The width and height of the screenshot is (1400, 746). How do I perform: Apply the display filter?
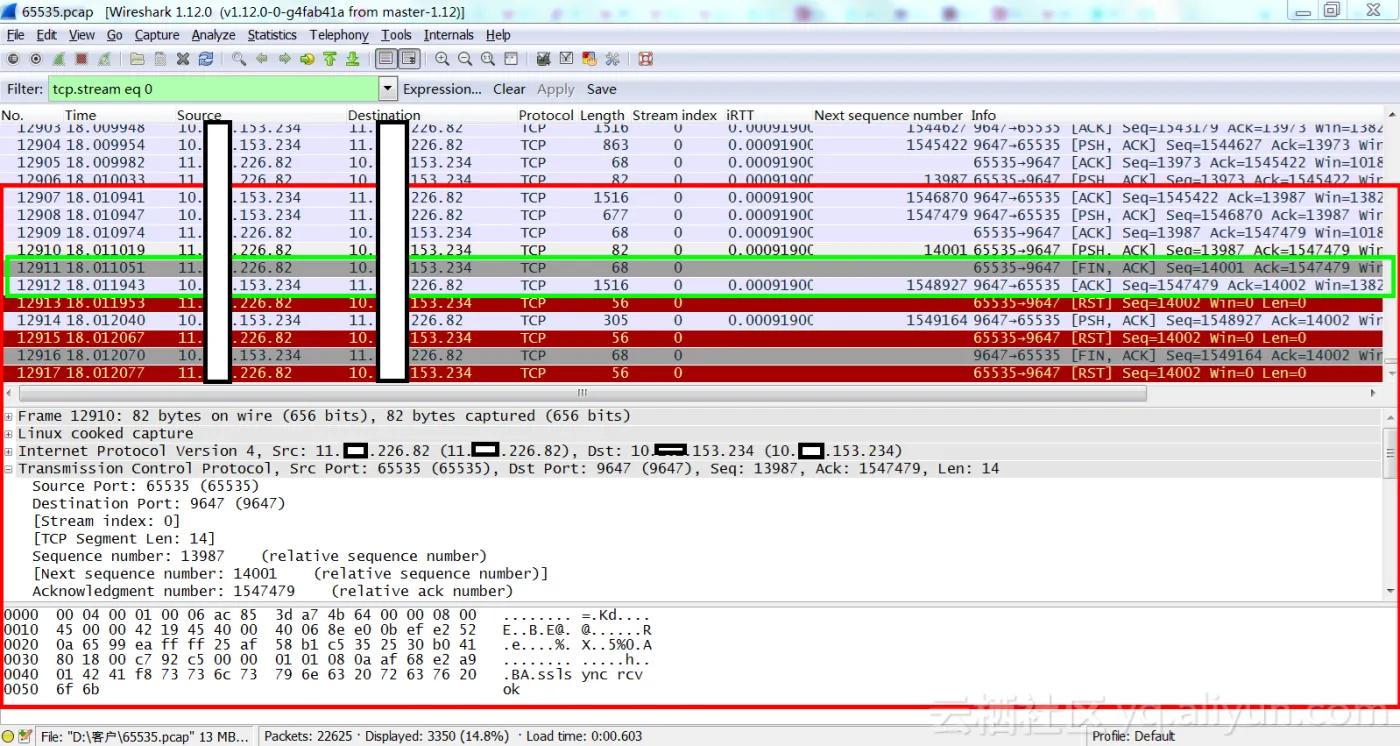(x=556, y=89)
